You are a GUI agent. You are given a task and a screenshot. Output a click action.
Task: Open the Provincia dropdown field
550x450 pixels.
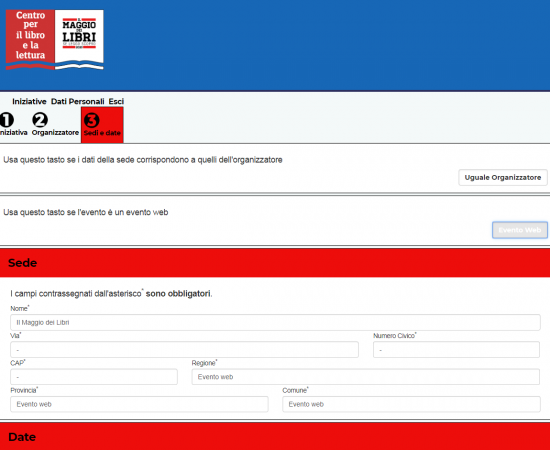pyautogui.click(x=139, y=404)
